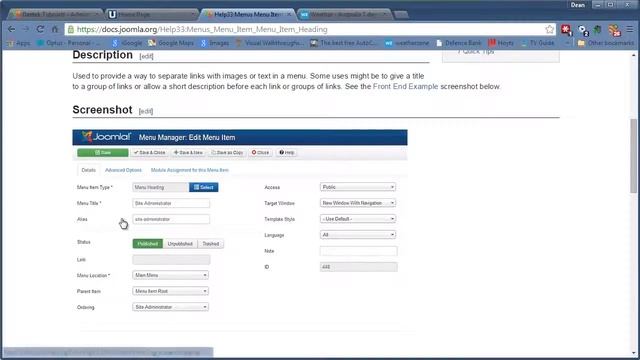Image resolution: width=640 pixels, height=360 pixels.
Task: Click the page vertical scrollbar thumb
Action: tap(633, 155)
